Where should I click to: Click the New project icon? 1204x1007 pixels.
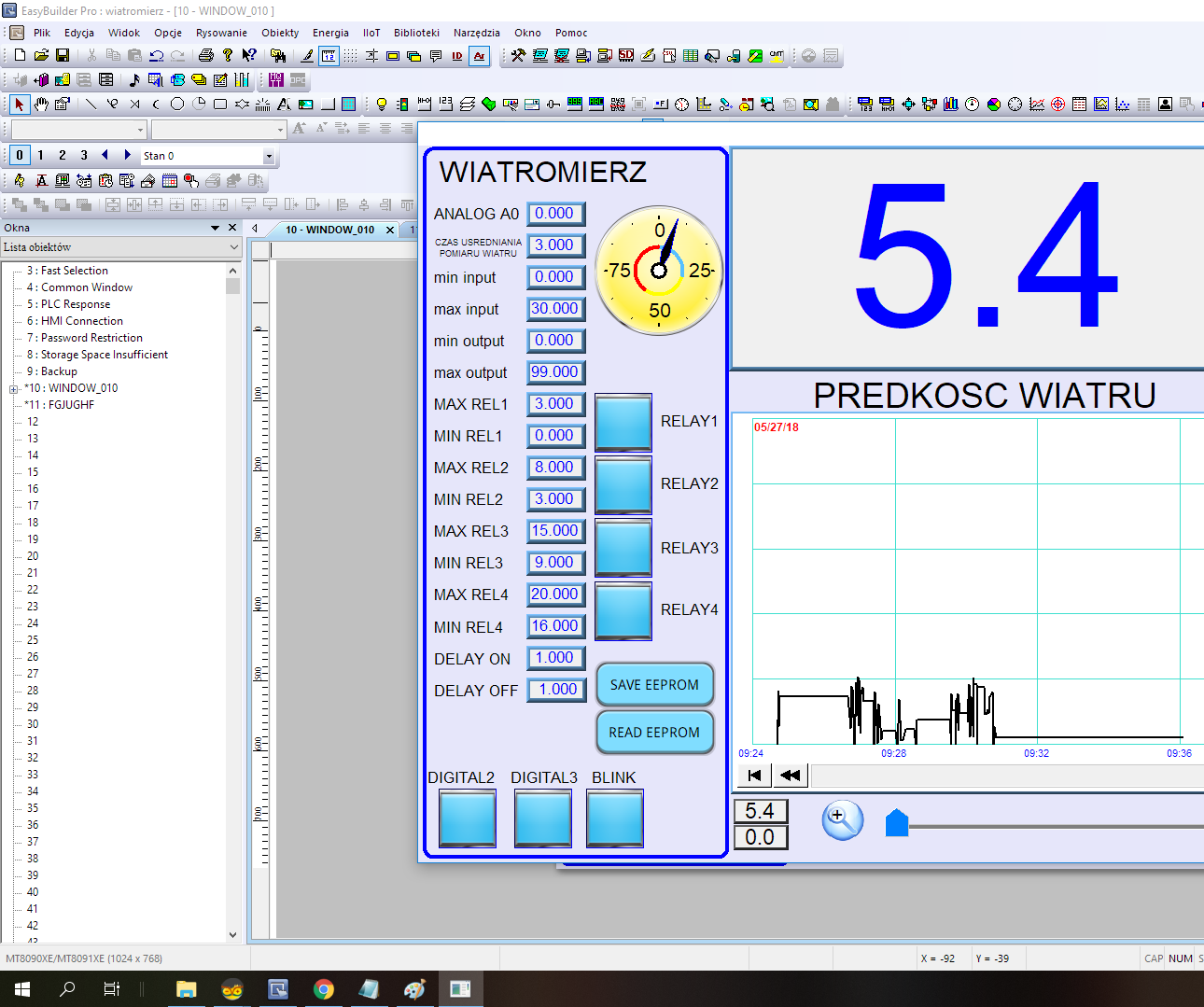pyautogui.click(x=20, y=55)
